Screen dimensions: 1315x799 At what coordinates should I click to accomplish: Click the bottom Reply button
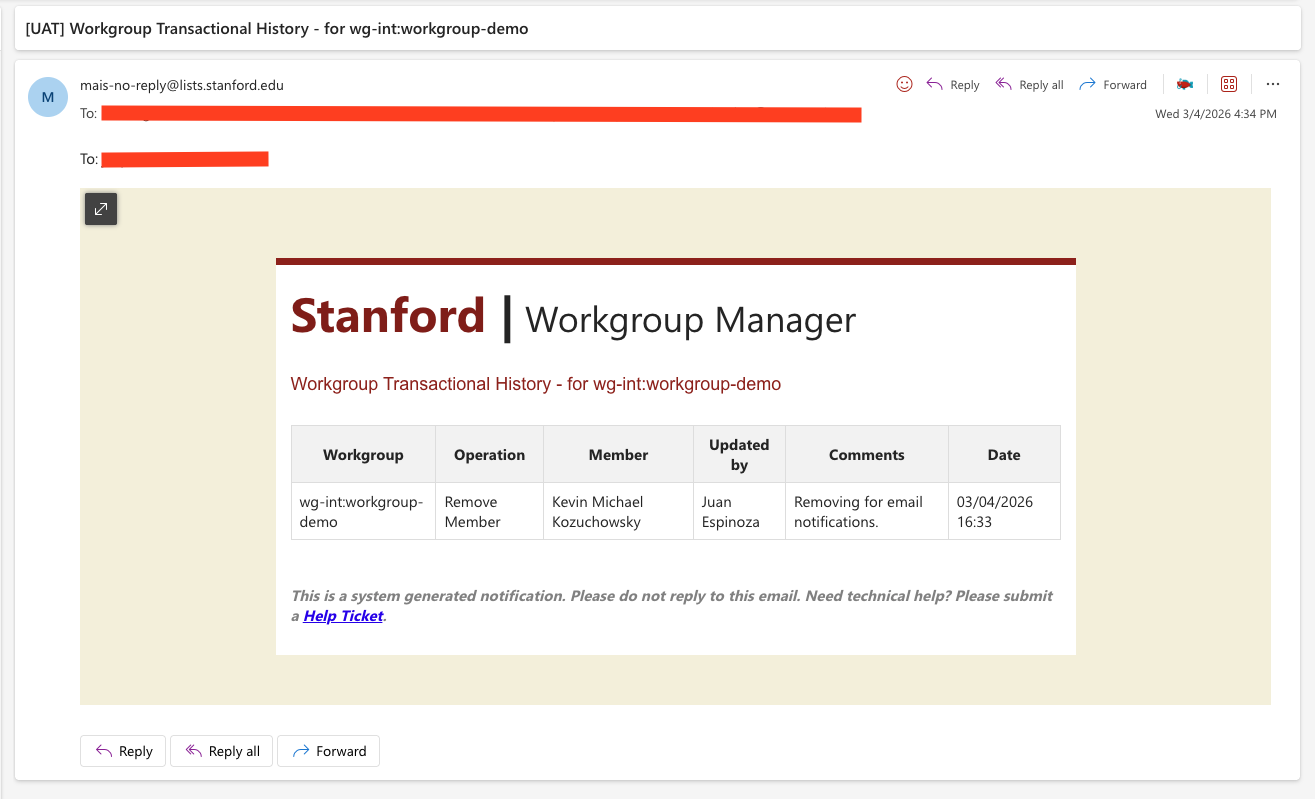[x=123, y=751]
